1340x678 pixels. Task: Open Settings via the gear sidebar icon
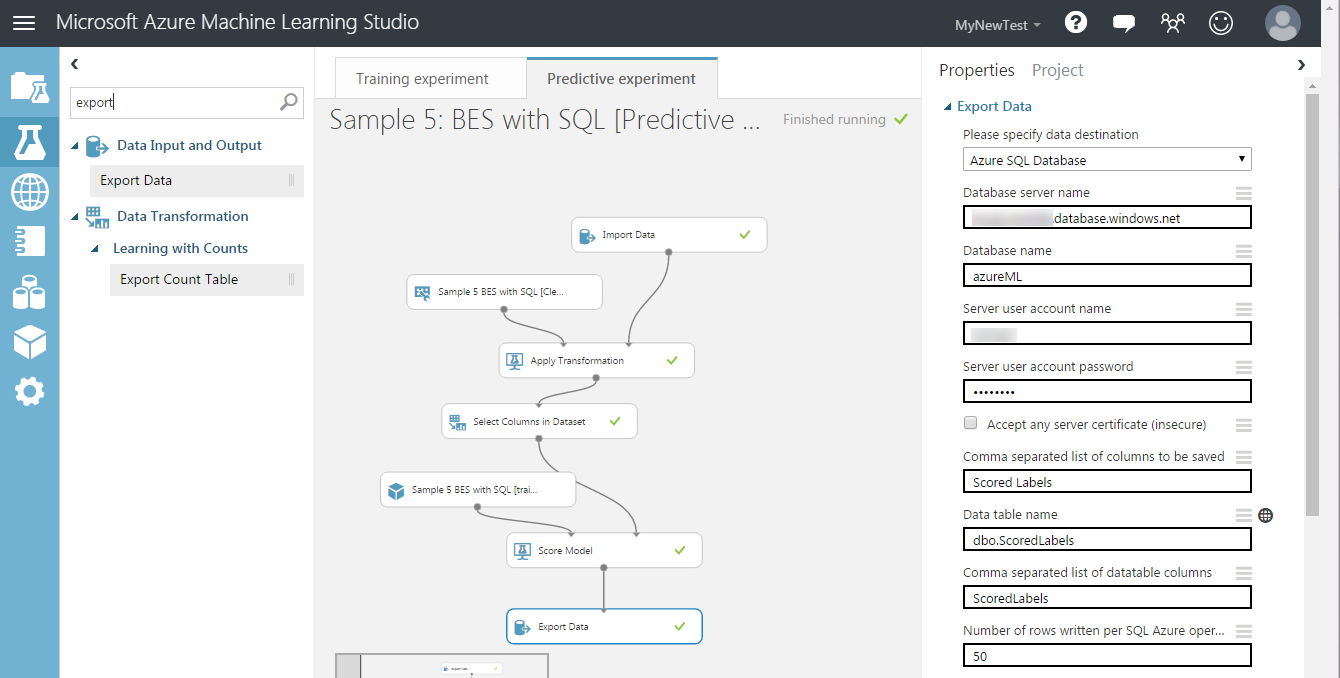[x=29, y=392]
